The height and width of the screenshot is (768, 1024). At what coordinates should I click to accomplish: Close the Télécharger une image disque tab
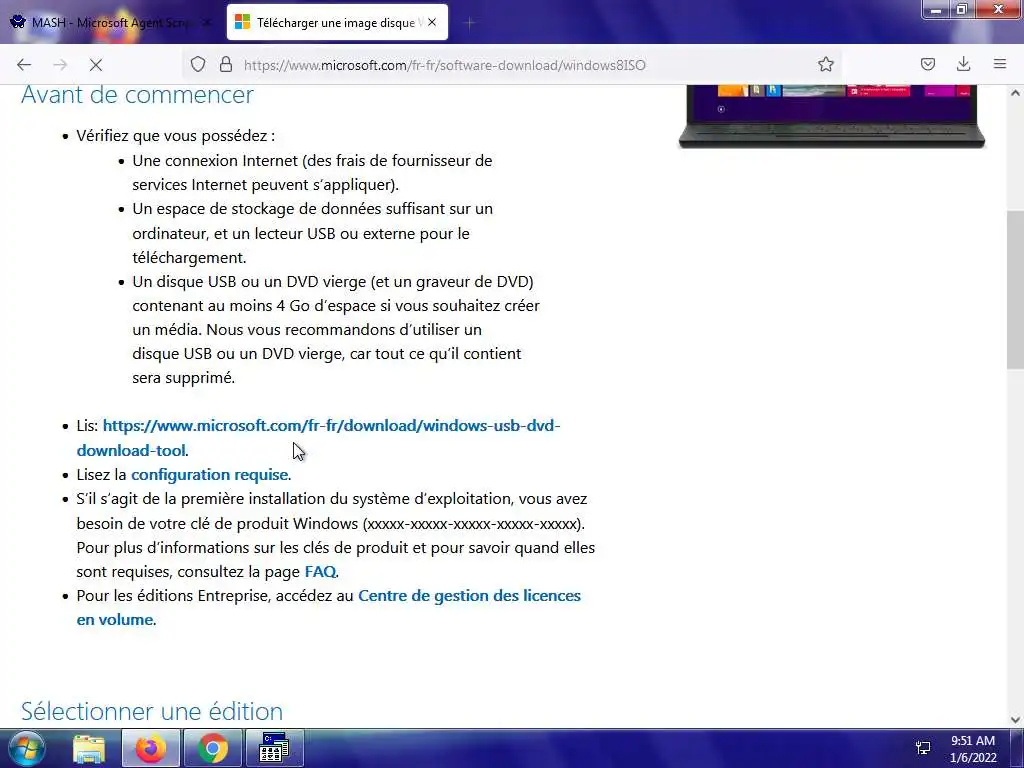(x=432, y=22)
